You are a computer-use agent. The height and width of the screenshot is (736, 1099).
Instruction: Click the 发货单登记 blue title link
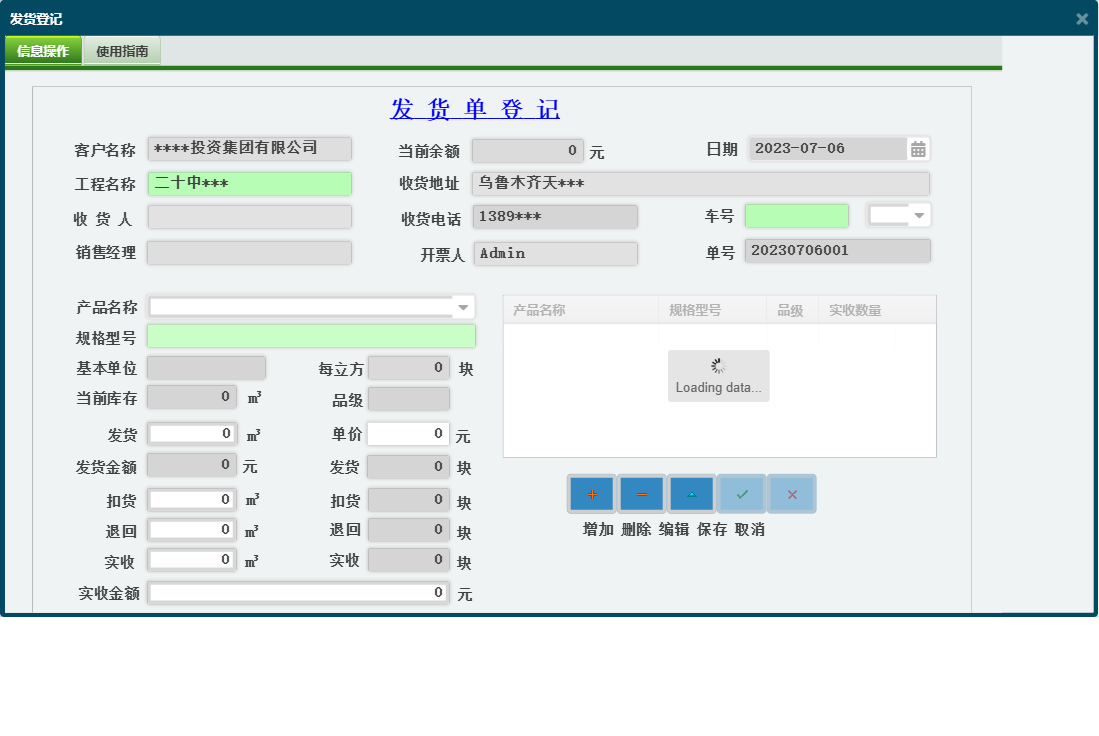pos(472,109)
